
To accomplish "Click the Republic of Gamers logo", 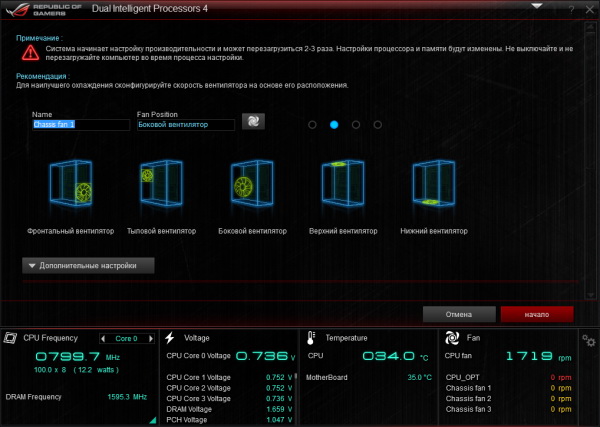I will [43, 10].
